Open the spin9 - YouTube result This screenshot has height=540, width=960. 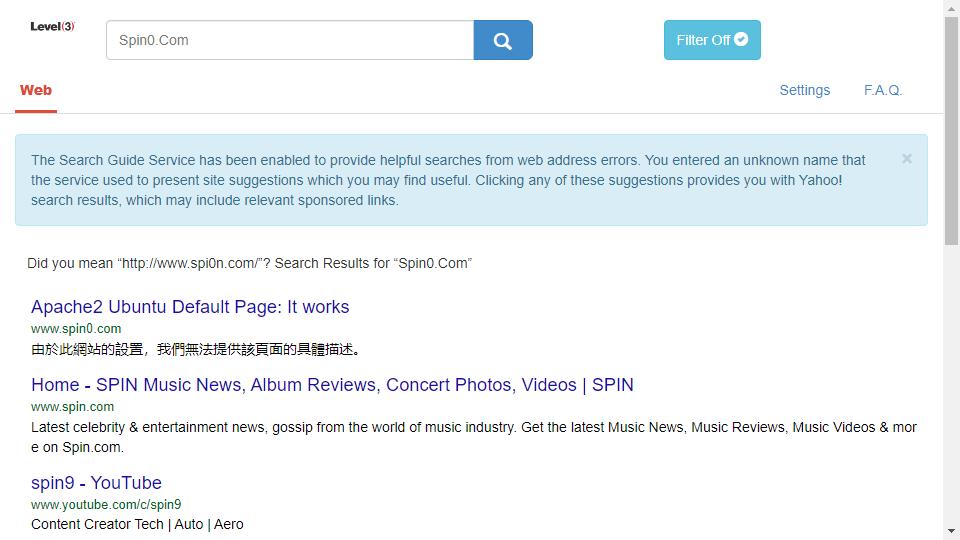point(96,483)
